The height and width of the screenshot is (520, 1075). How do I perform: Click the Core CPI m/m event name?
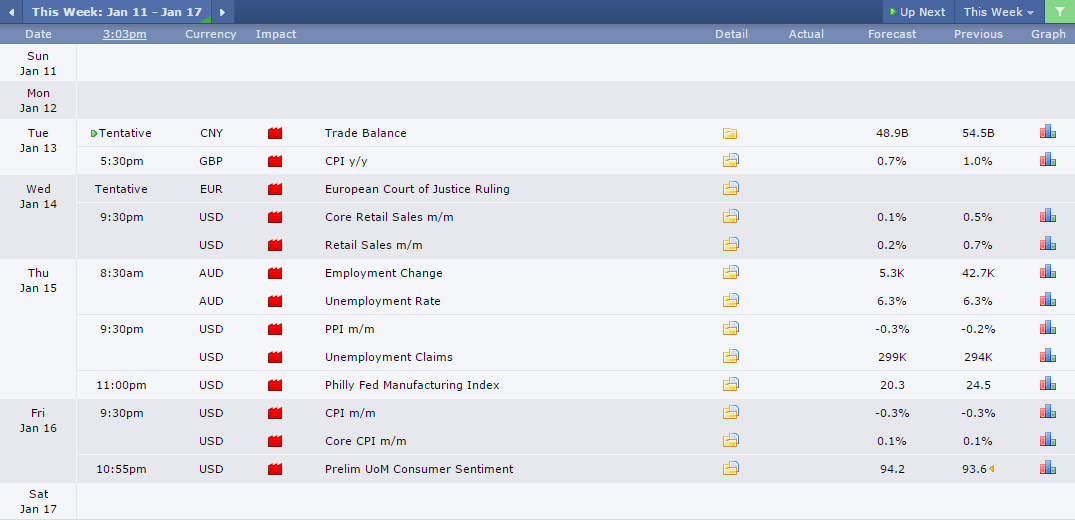pos(365,441)
